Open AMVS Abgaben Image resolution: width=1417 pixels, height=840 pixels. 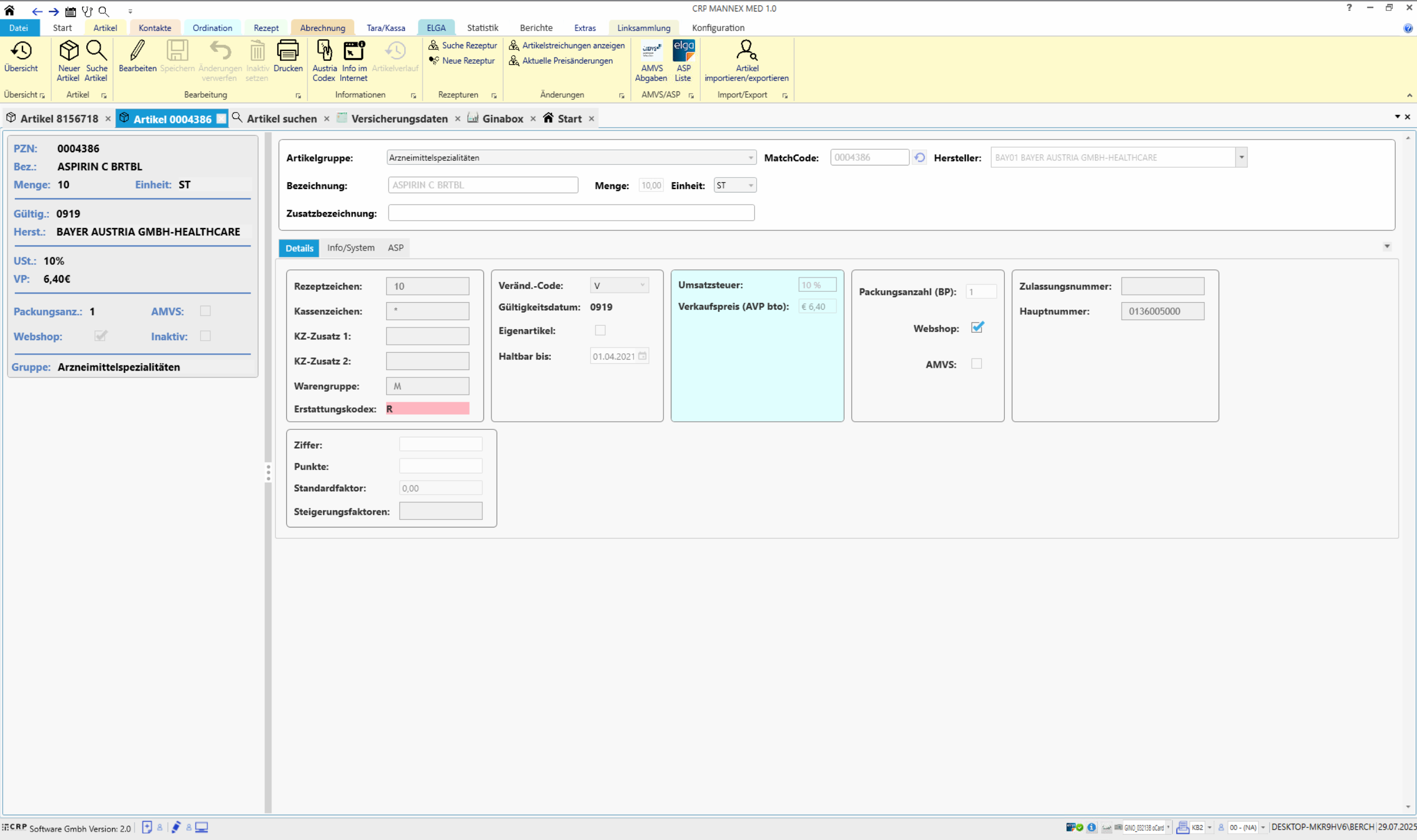point(651,61)
